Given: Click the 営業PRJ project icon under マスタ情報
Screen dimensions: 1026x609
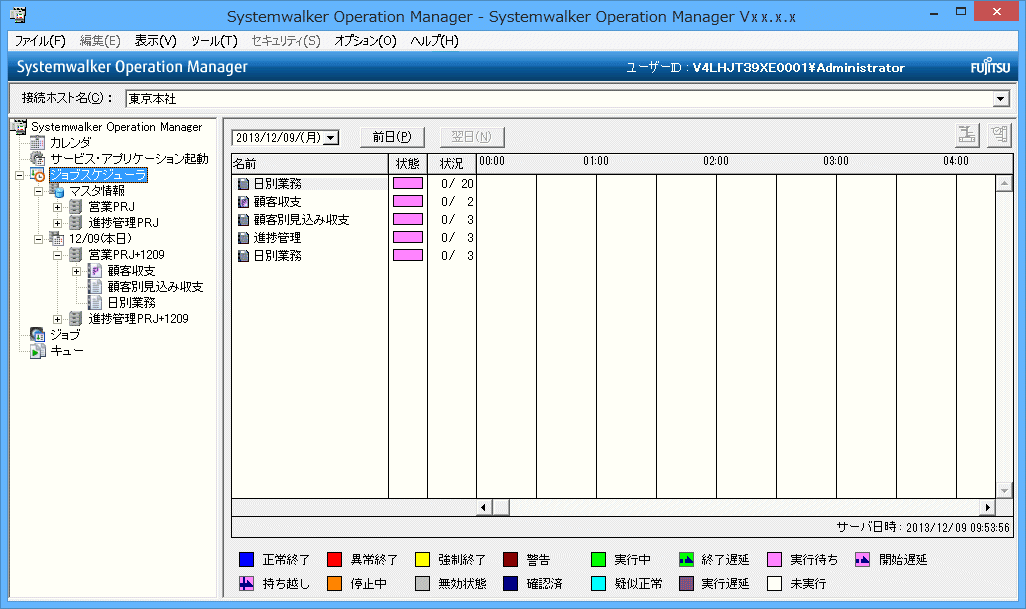Looking at the screenshot, I should click(76, 207).
